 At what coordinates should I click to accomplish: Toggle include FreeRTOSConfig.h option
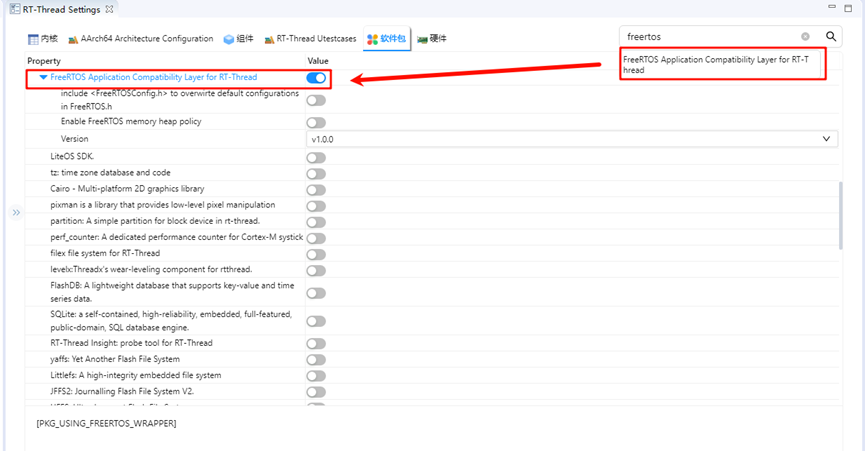click(x=316, y=100)
